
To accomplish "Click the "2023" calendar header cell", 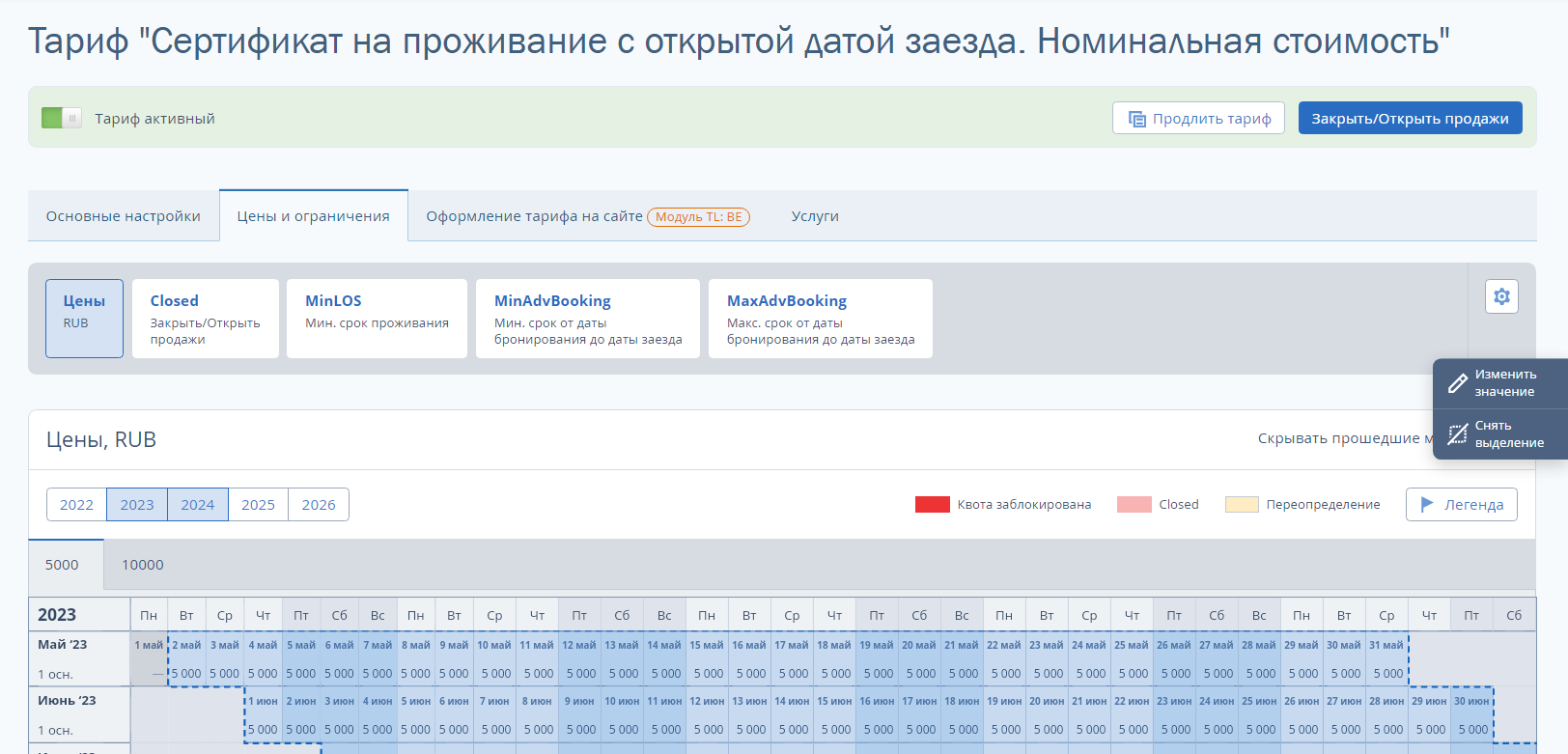I will pos(79,614).
